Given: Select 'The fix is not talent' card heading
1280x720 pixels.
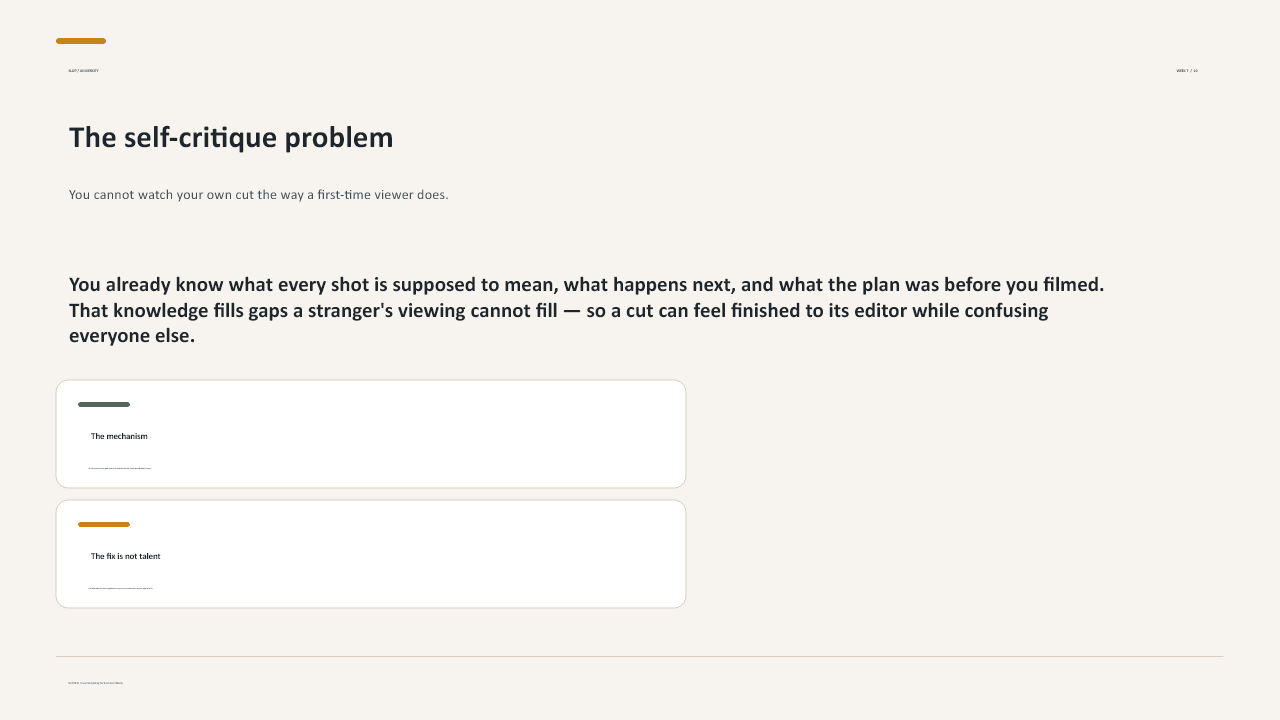Looking at the screenshot, I should tap(125, 556).
